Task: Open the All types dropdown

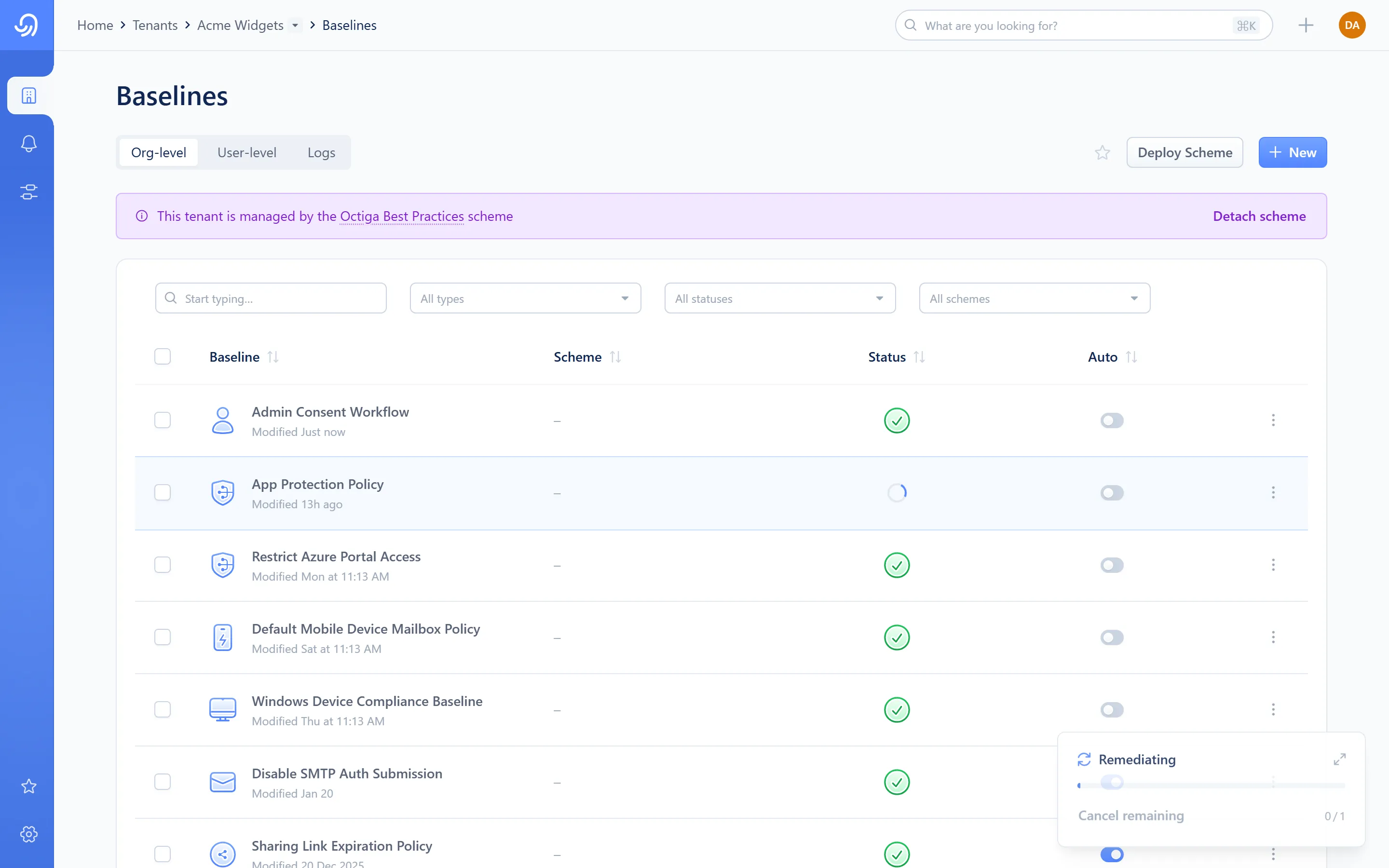Action: click(525, 298)
